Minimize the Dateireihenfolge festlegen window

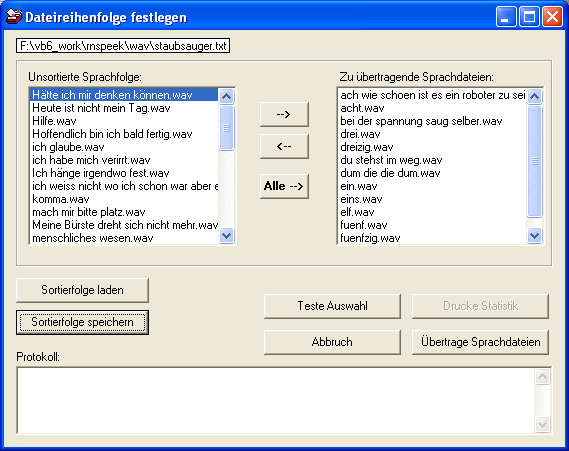(x=505, y=17)
